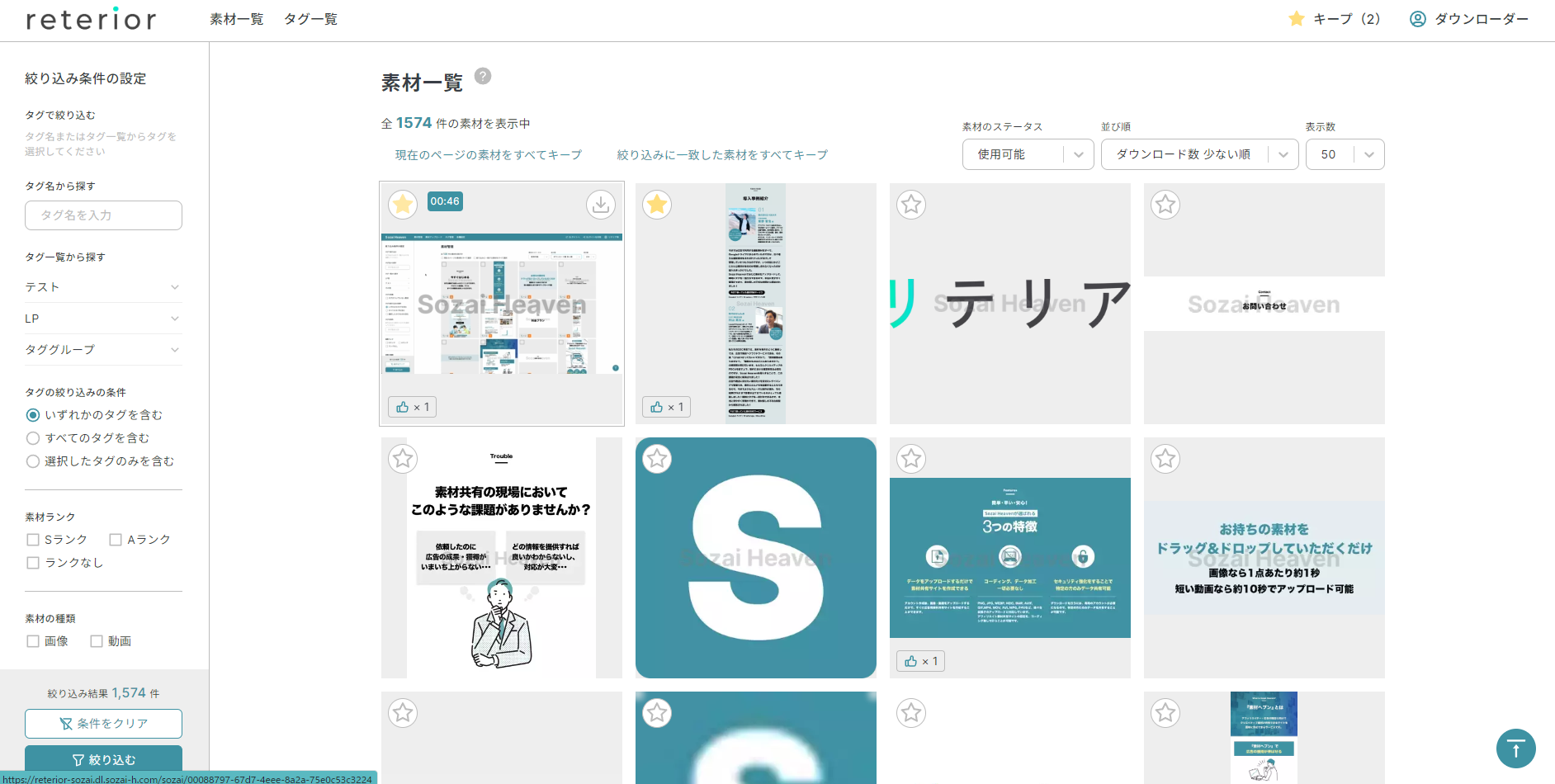Open the 表示数 dropdown showing 50
1555x784 pixels.
[1345, 154]
